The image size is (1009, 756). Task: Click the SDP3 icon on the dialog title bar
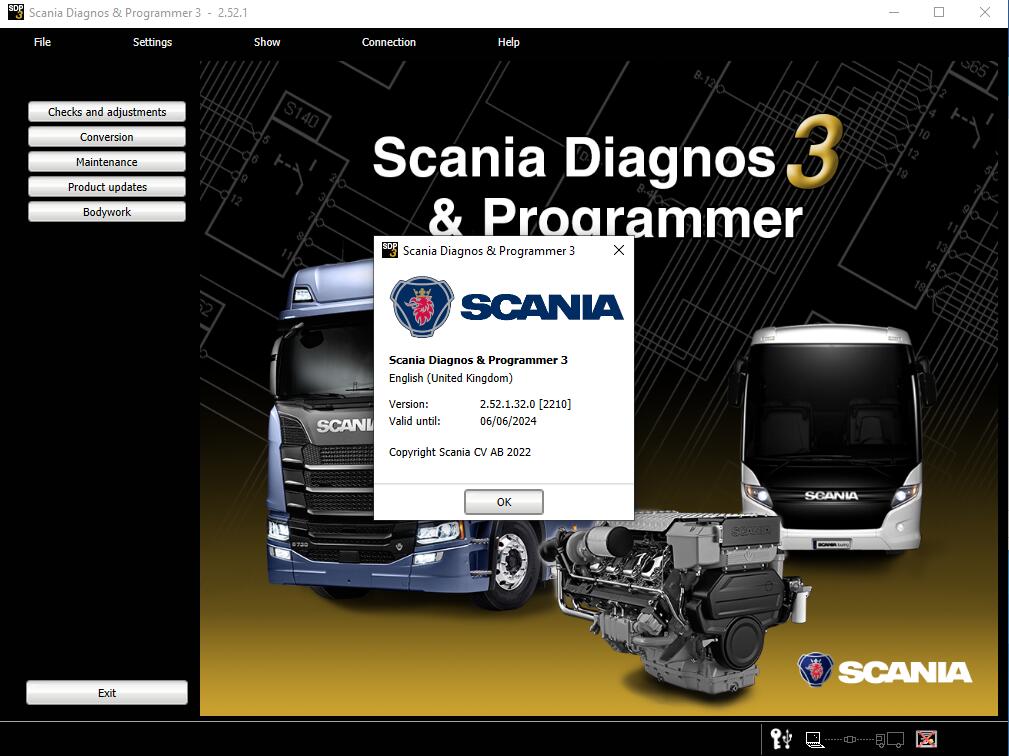[x=389, y=250]
